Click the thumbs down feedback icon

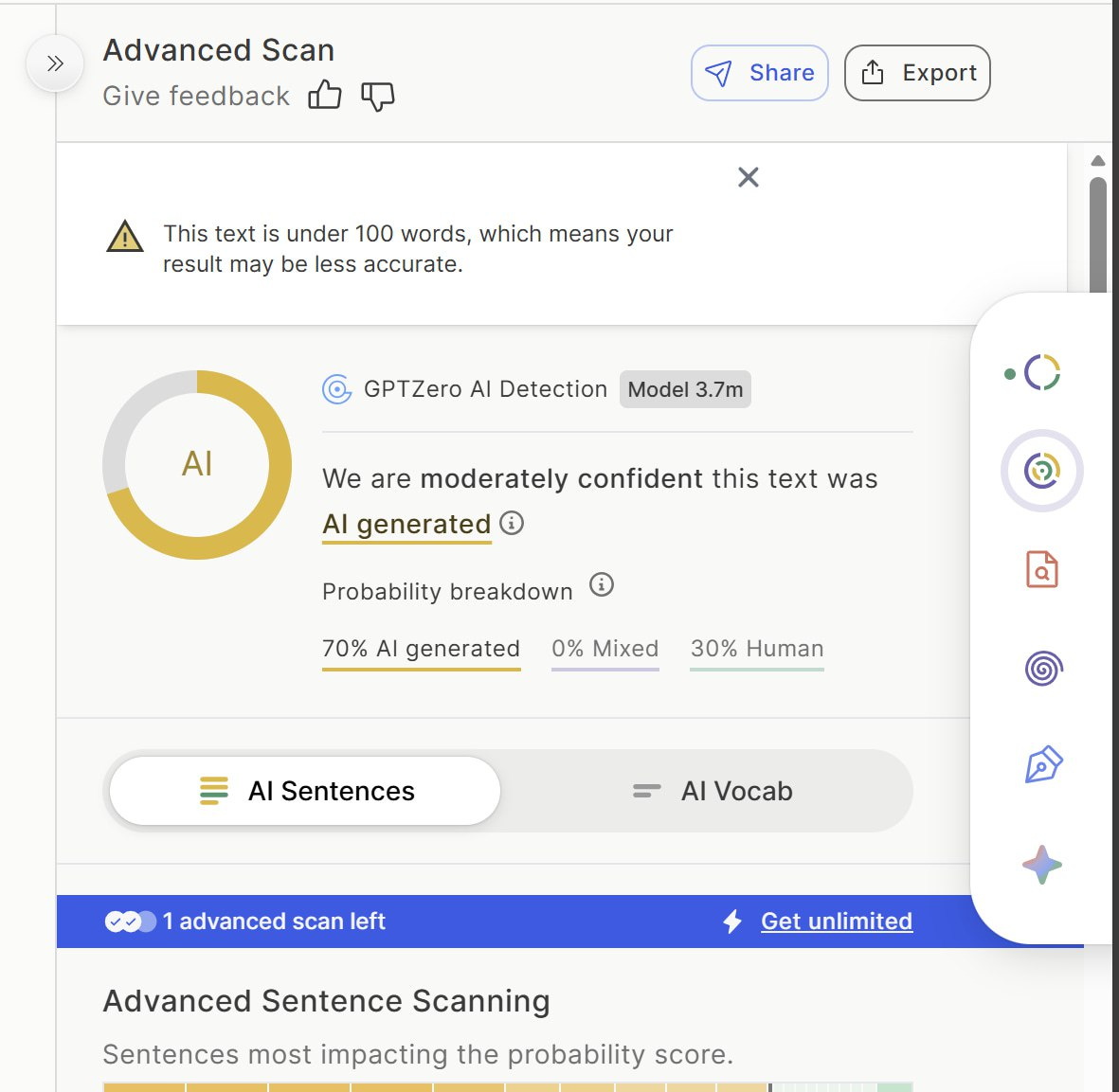click(x=377, y=96)
